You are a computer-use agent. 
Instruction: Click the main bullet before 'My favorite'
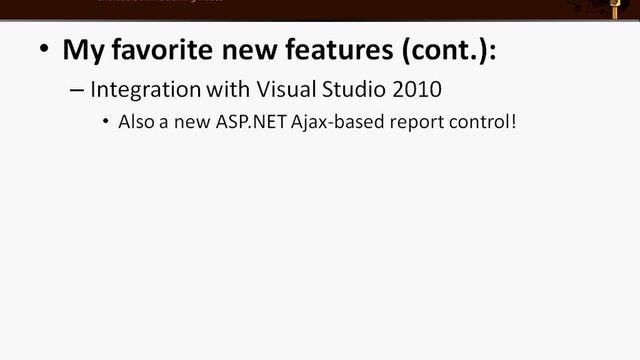[x=44, y=49]
